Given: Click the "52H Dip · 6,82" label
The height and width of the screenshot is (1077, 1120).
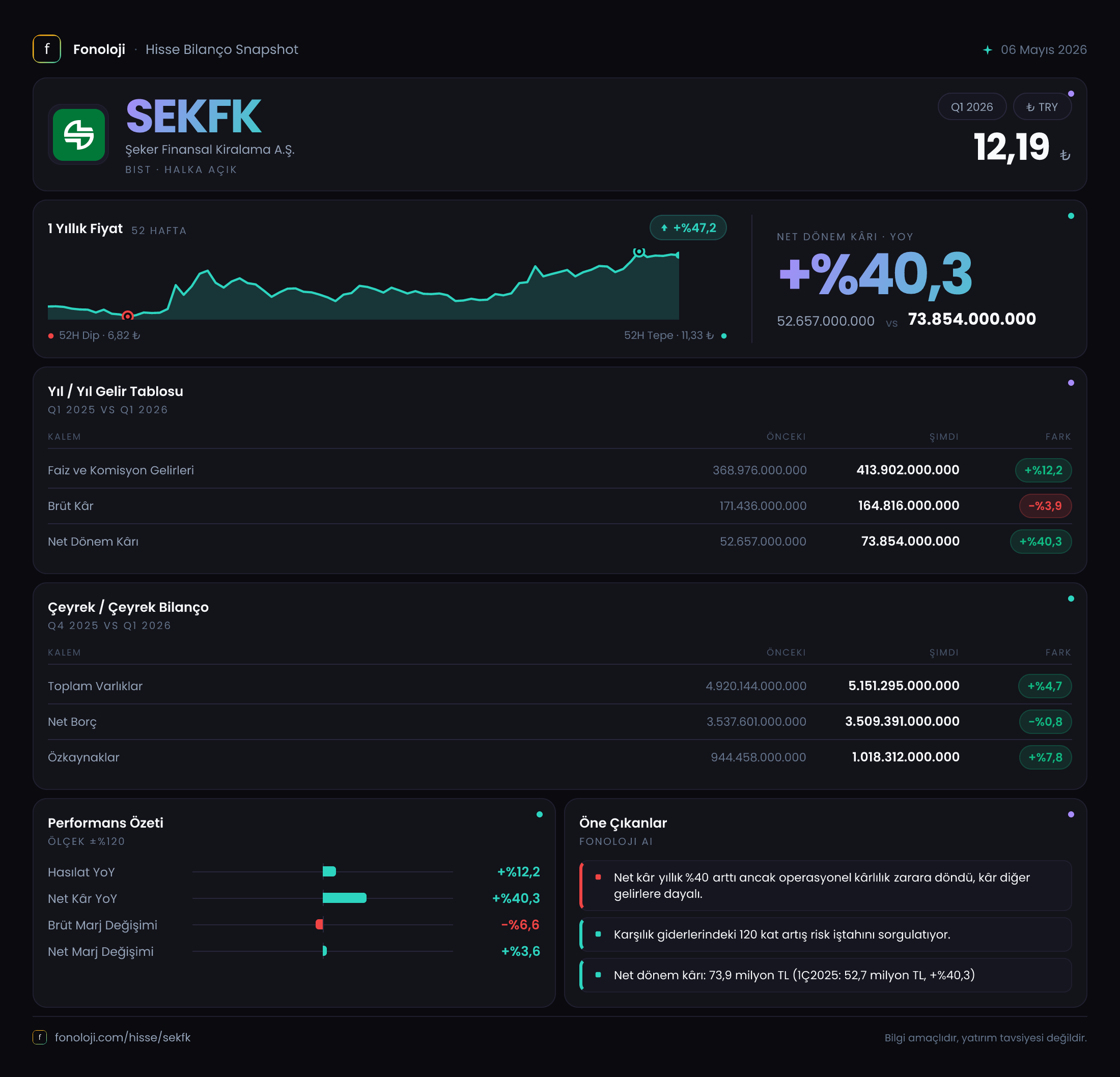Looking at the screenshot, I should point(99,335).
